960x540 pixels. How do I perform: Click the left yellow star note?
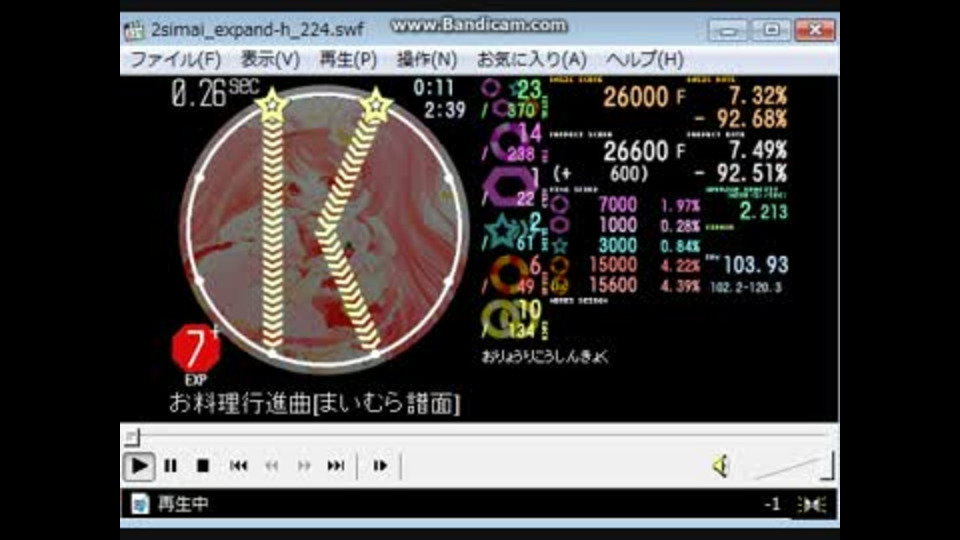[x=272, y=105]
